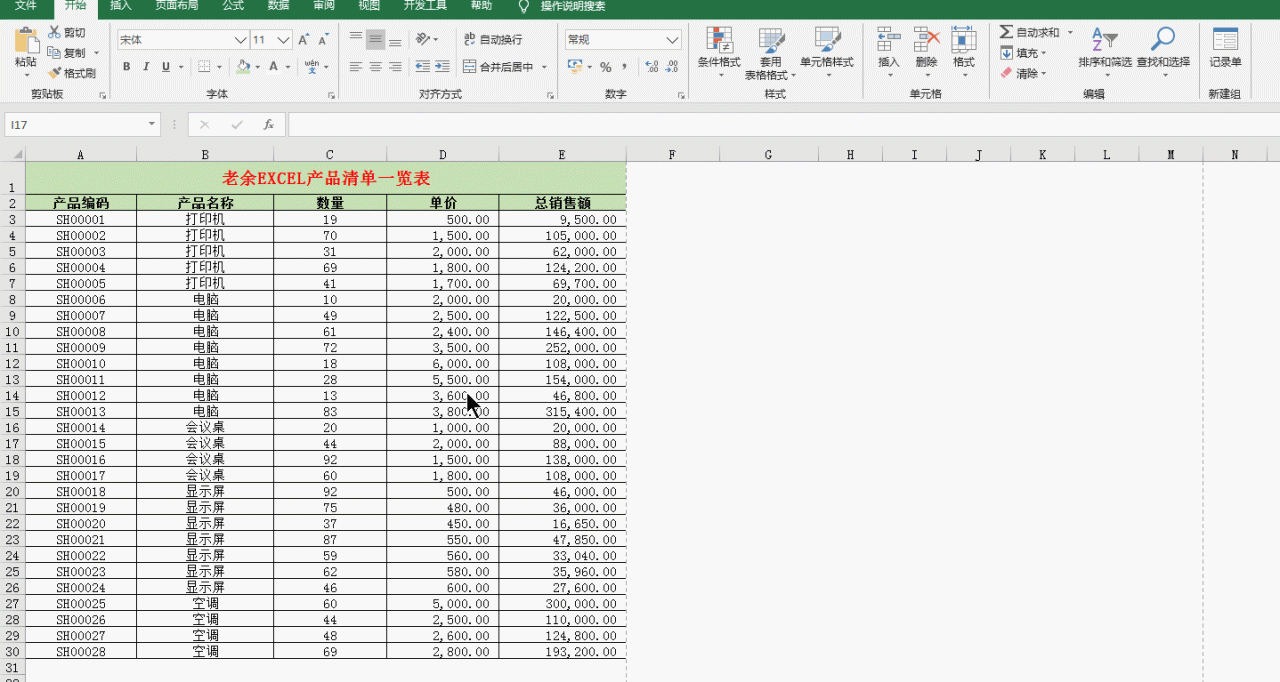1280x682 pixels.
Task: Click the accounting number format icon
Action: 574,67
